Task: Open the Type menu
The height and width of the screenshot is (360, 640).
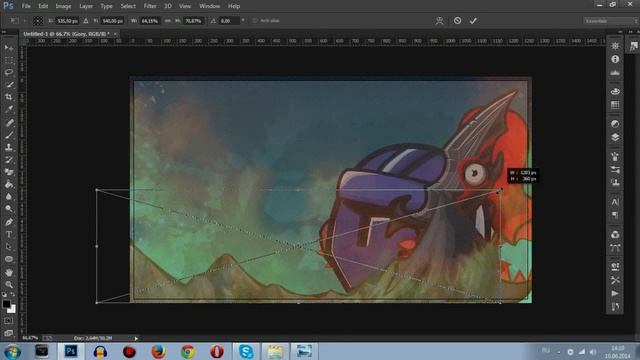Action: pos(107,6)
